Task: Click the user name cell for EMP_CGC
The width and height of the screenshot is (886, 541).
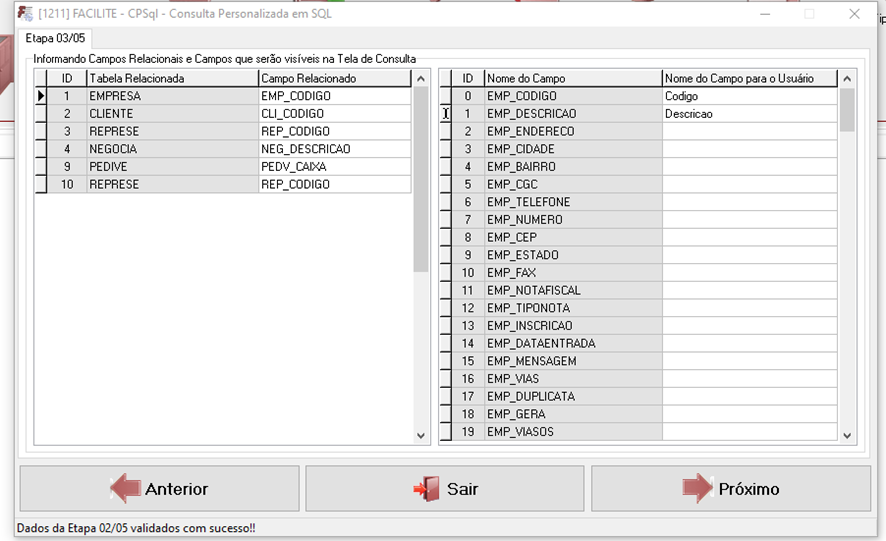Action: 749,184
